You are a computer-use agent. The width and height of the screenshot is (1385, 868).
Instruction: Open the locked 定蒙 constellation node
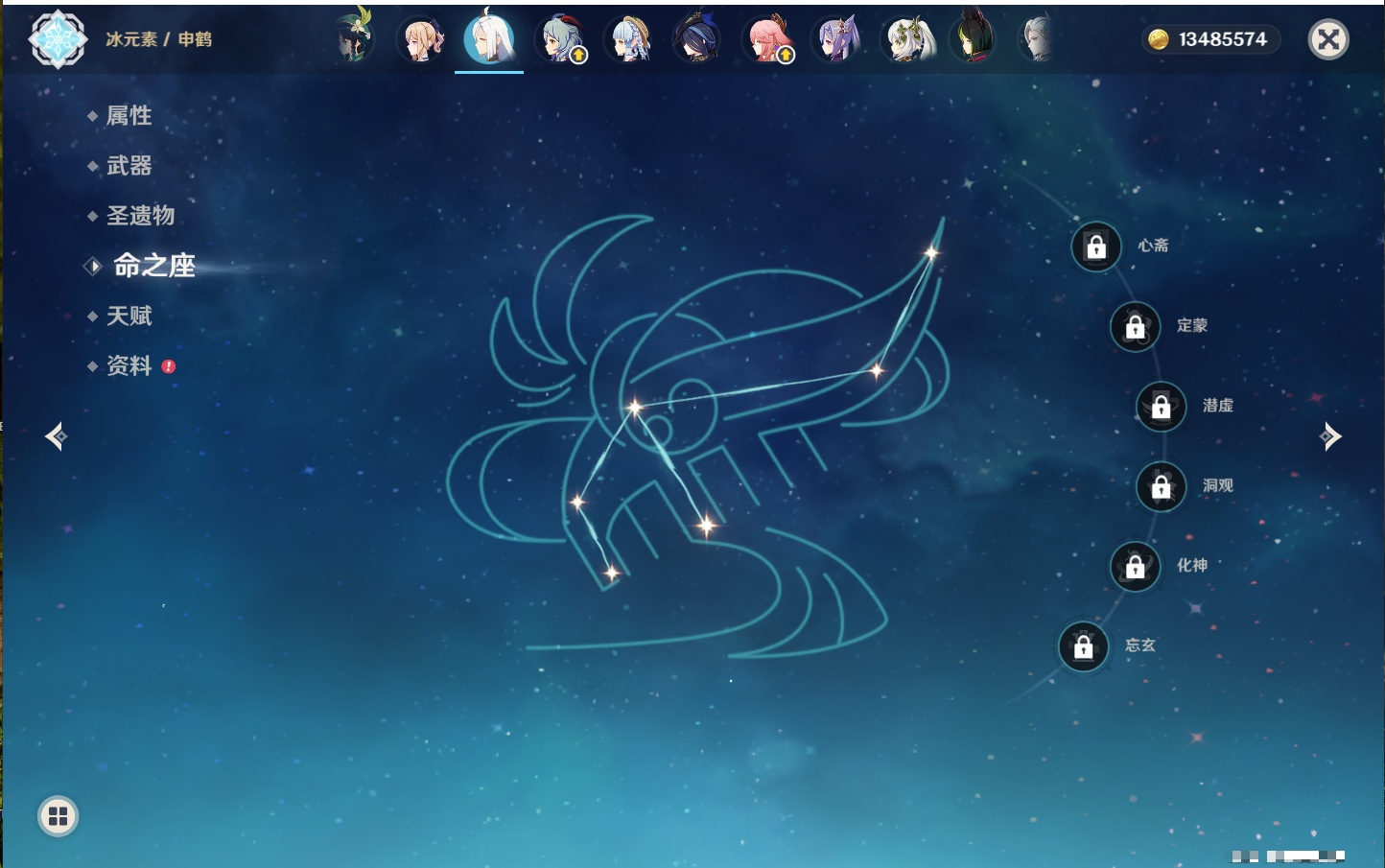[1136, 326]
